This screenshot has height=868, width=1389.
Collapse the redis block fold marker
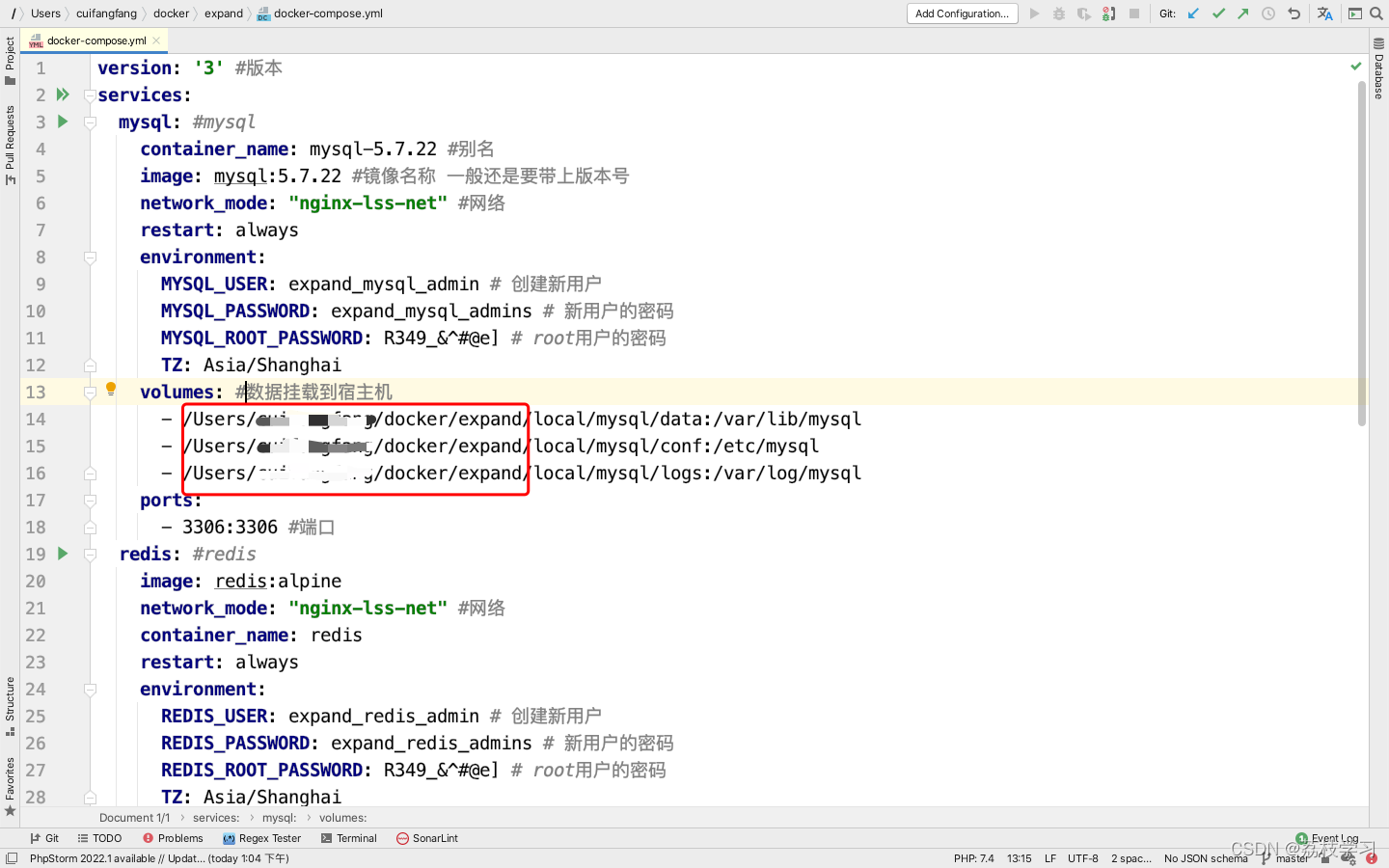(90, 555)
